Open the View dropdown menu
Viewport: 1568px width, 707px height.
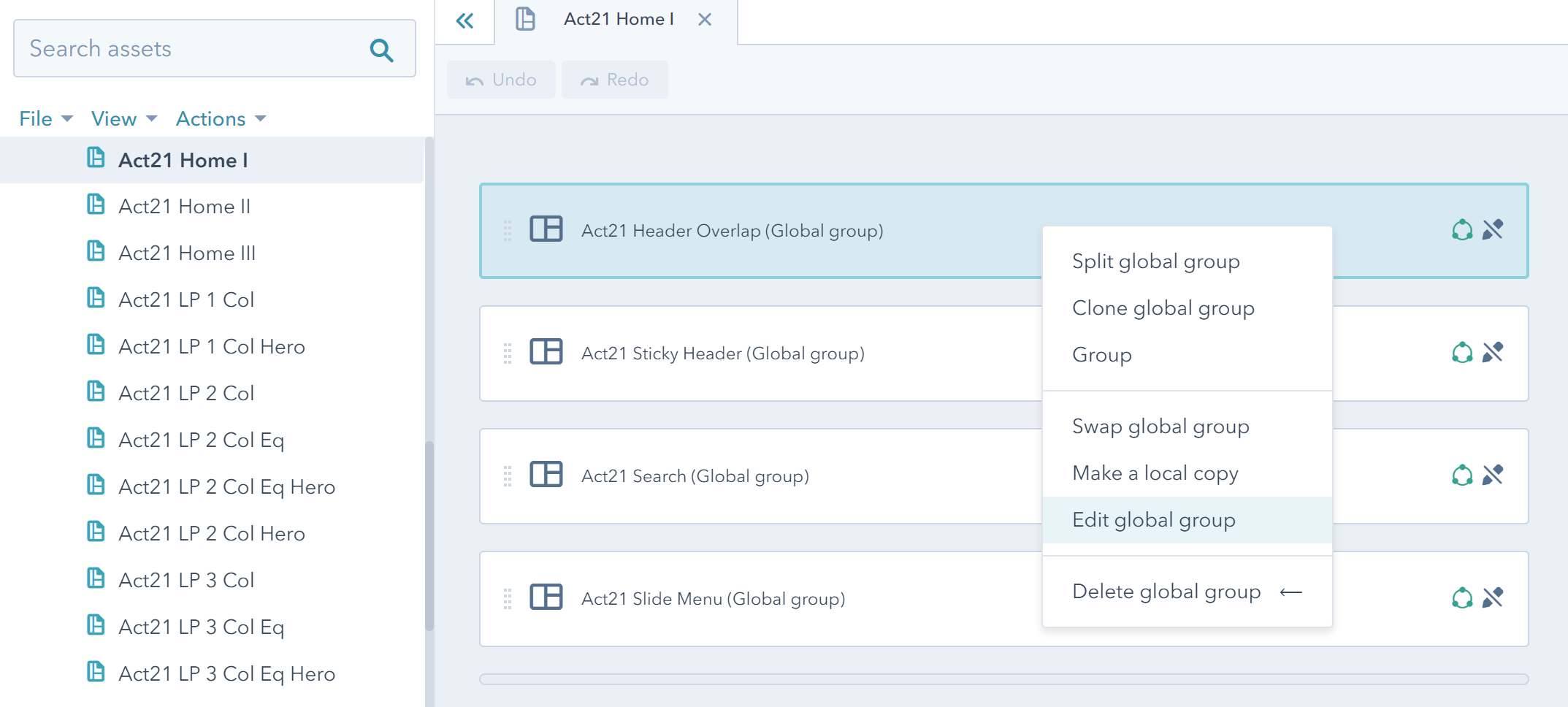pos(123,118)
